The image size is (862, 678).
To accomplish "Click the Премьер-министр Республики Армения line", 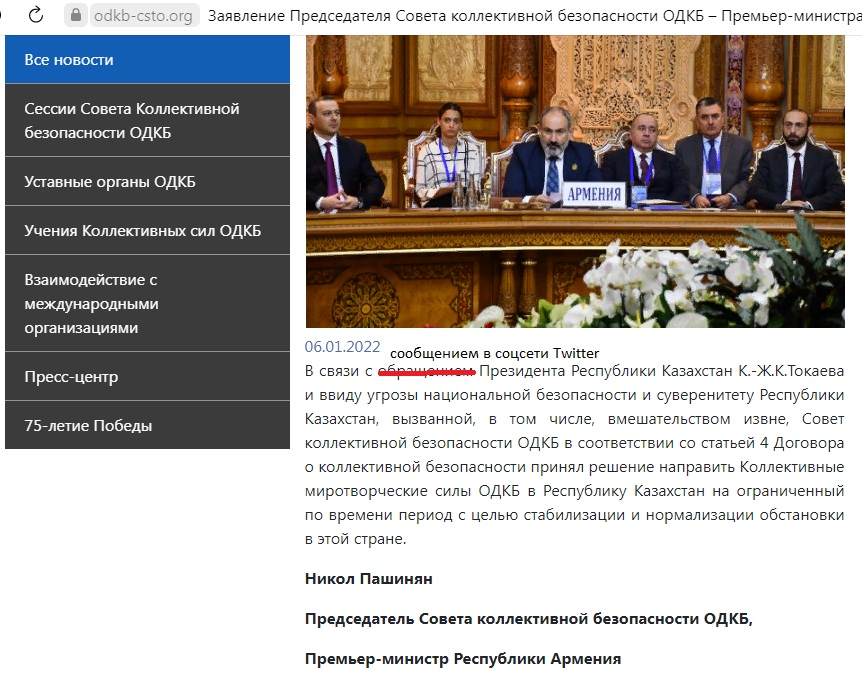I will coord(462,659).
